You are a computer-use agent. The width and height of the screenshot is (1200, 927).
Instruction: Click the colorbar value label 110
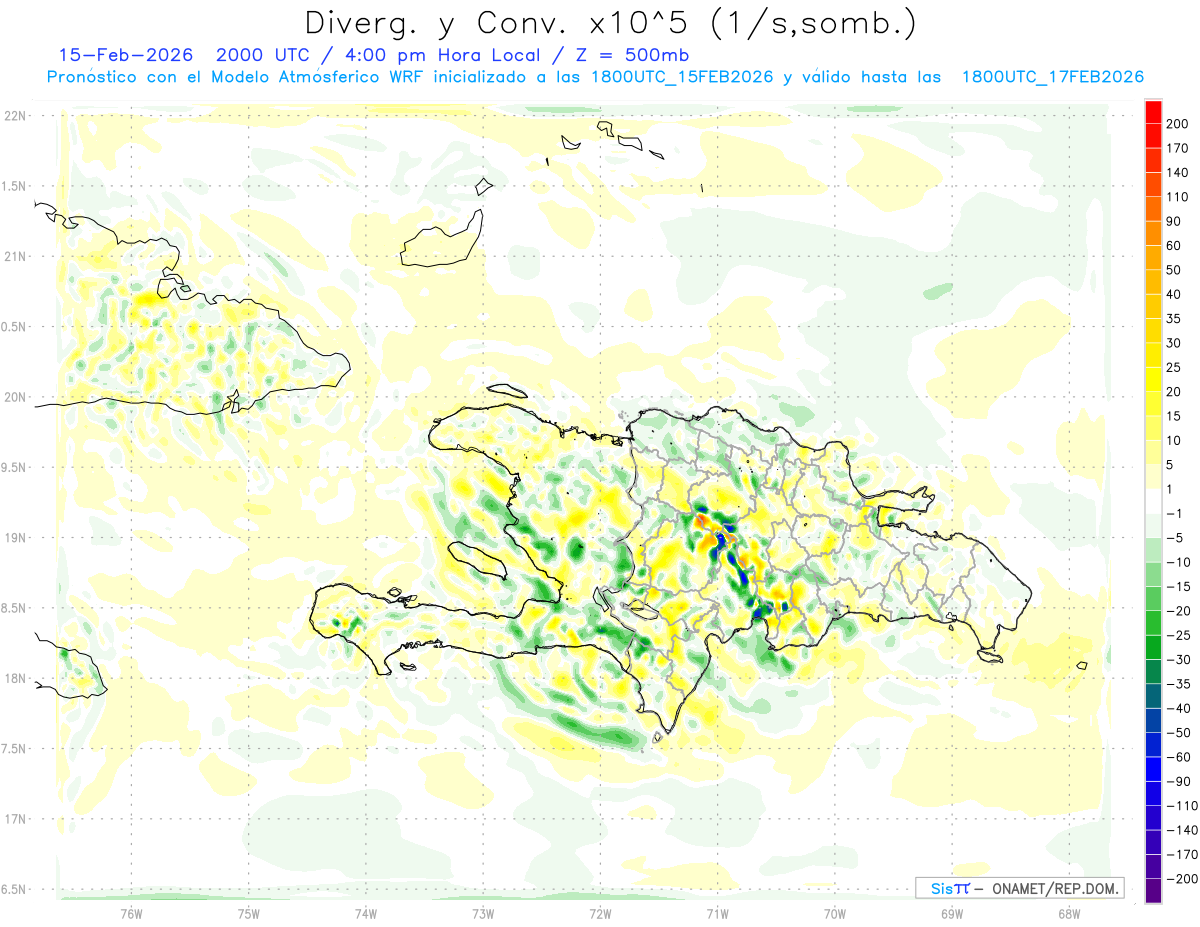pos(1177,197)
